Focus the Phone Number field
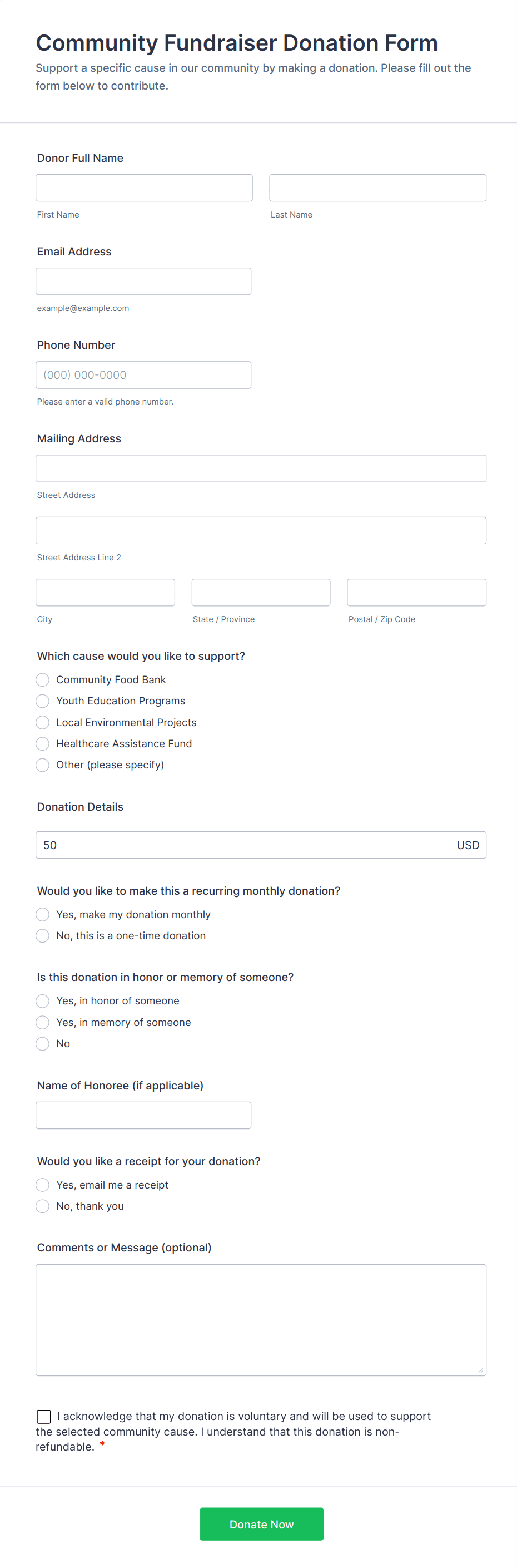 point(143,375)
